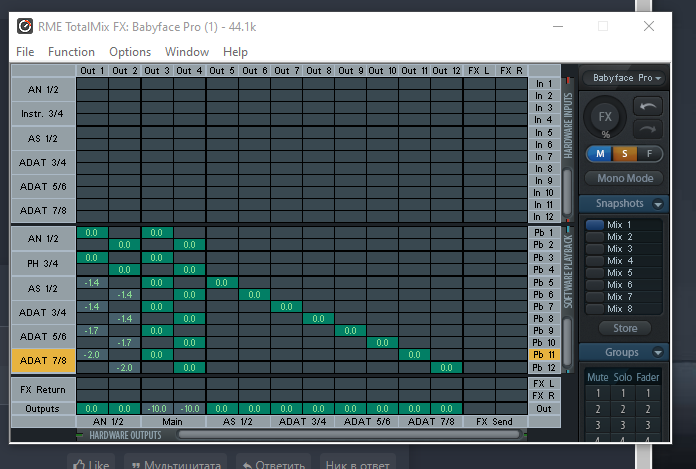The image size is (696, 469).
Task: Click the In 1 row label
Action: pos(544,83)
